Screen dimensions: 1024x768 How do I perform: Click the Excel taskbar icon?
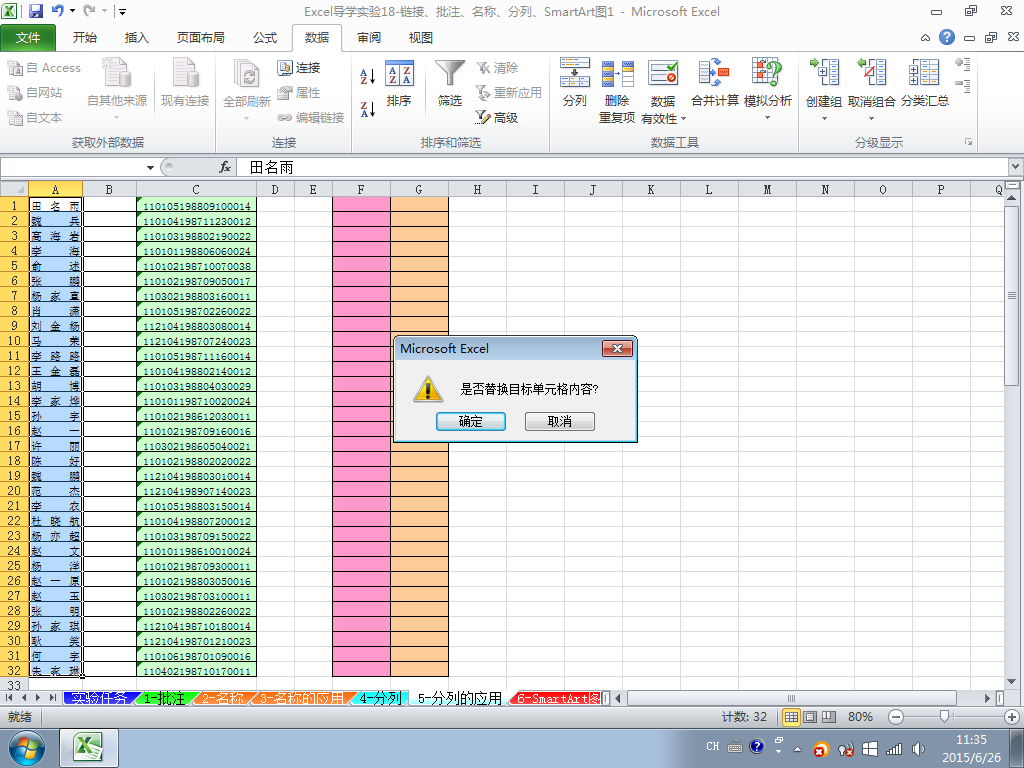tap(89, 748)
